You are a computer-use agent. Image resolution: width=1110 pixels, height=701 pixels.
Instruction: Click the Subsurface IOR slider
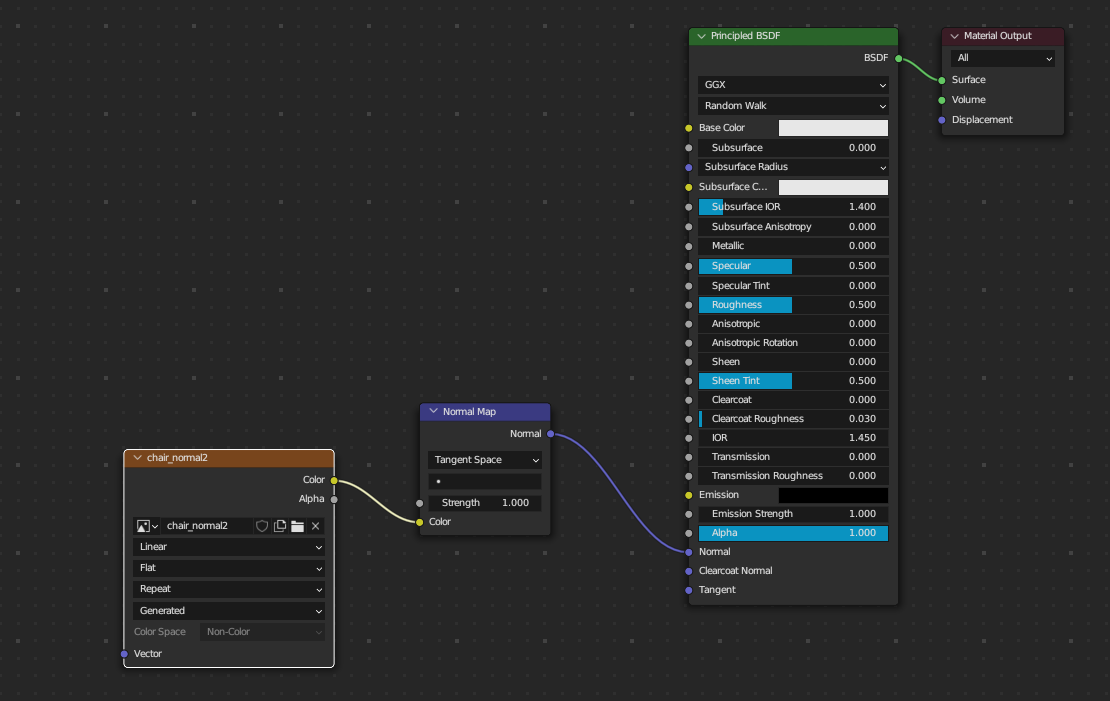793,207
